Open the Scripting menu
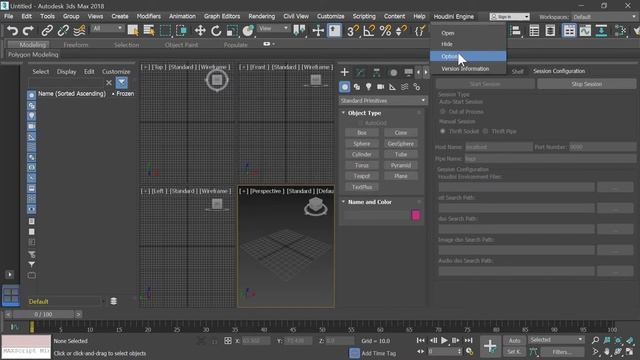 pos(364,16)
